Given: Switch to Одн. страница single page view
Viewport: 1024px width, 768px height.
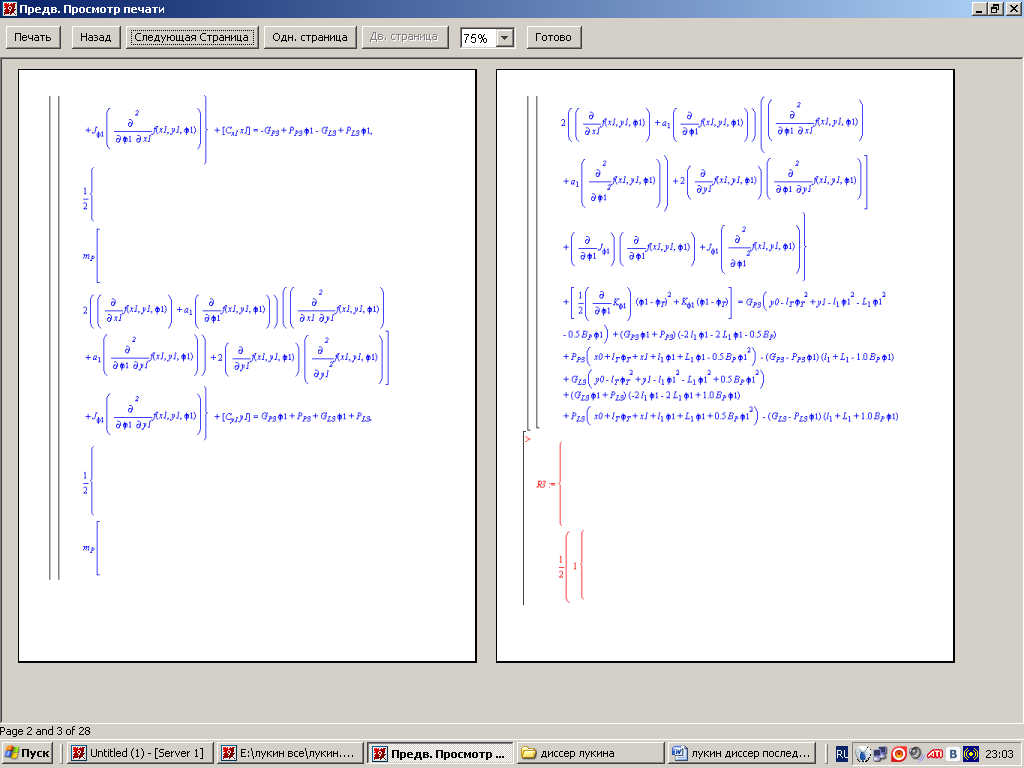Looking at the screenshot, I should tap(310, 37).
